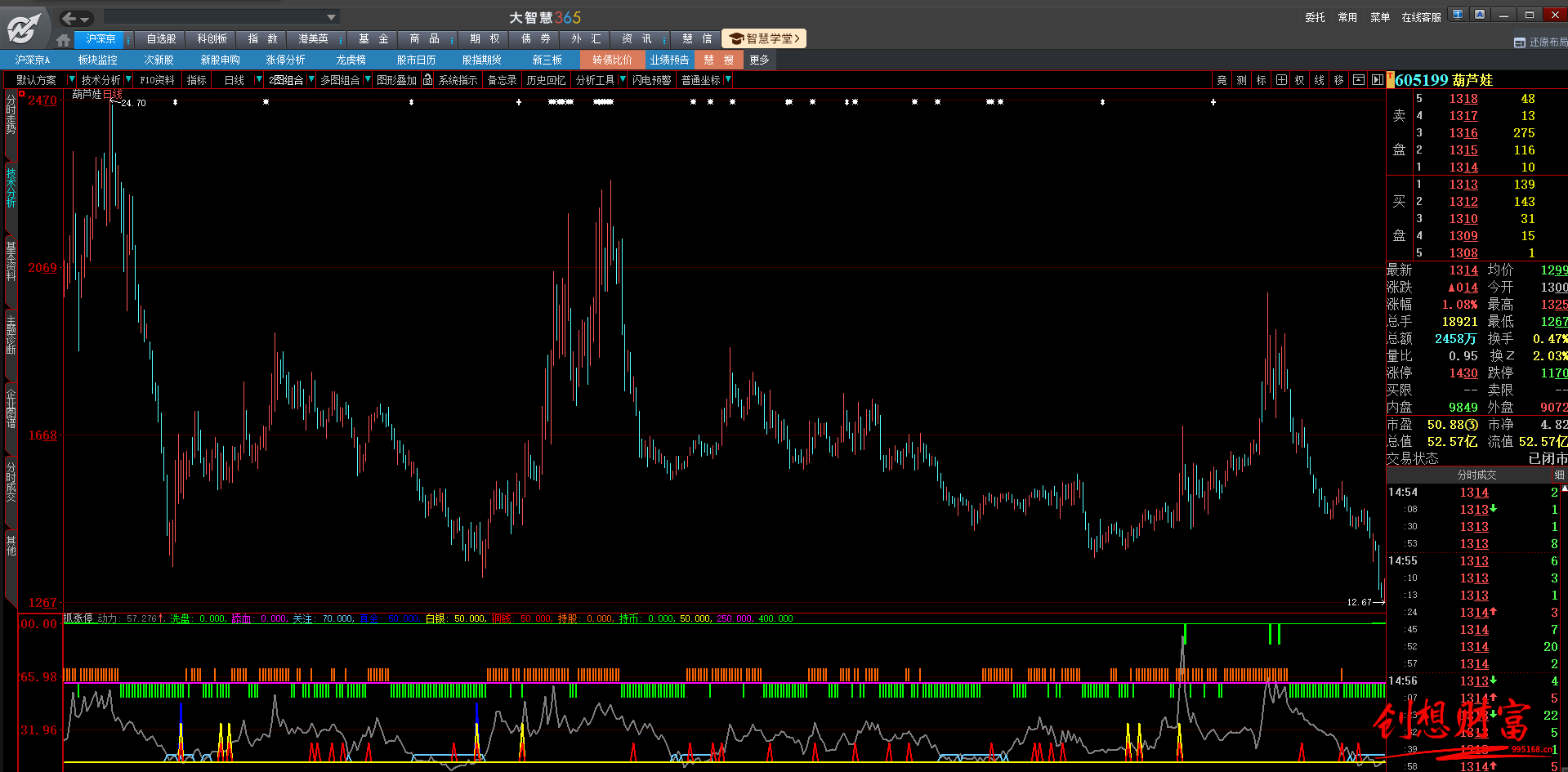Click the buy-5 price 1308
Viewport: 1568px width, 772px height.
point(1463,253)
